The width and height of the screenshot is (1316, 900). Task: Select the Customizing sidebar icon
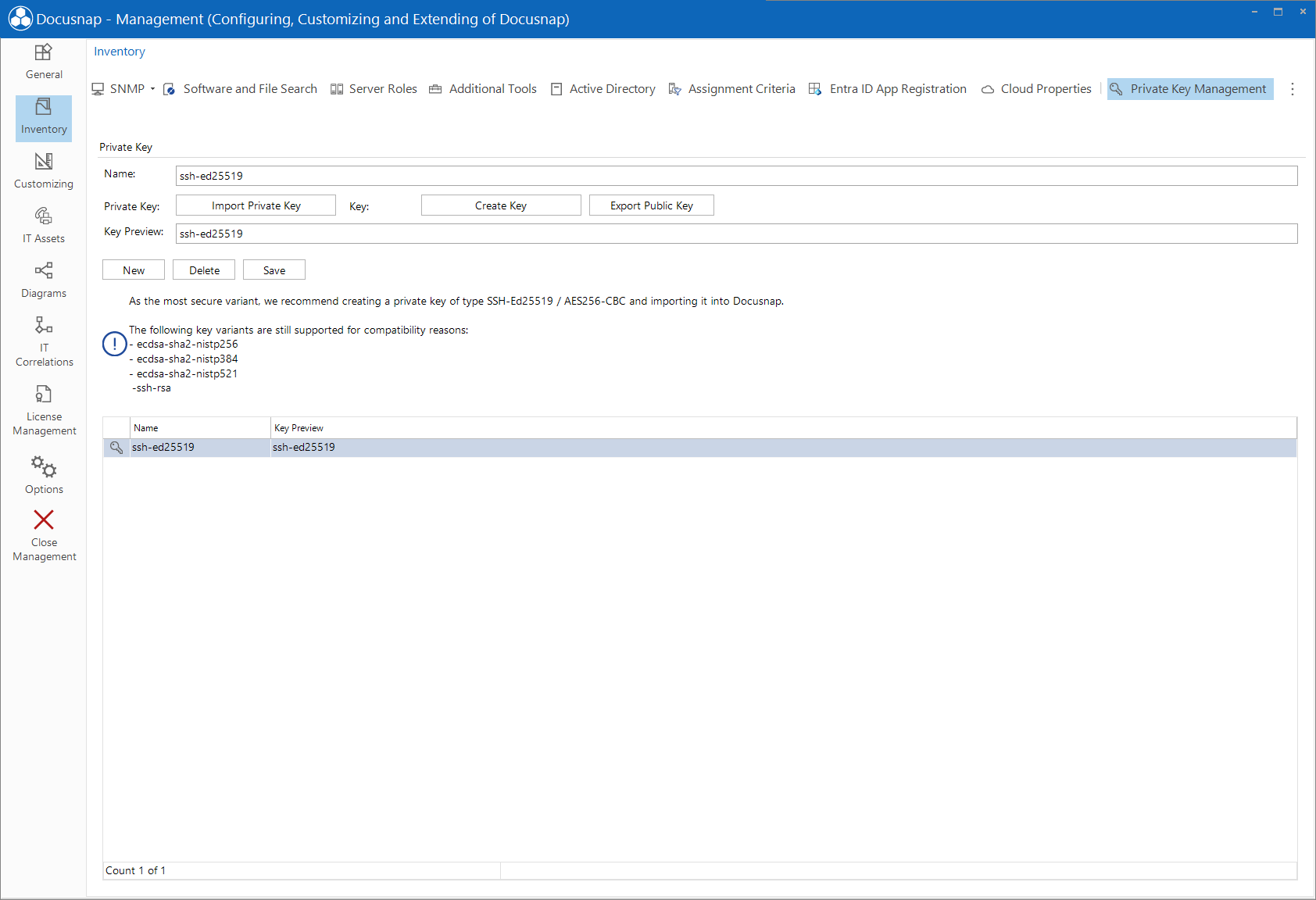coord(43,171)
